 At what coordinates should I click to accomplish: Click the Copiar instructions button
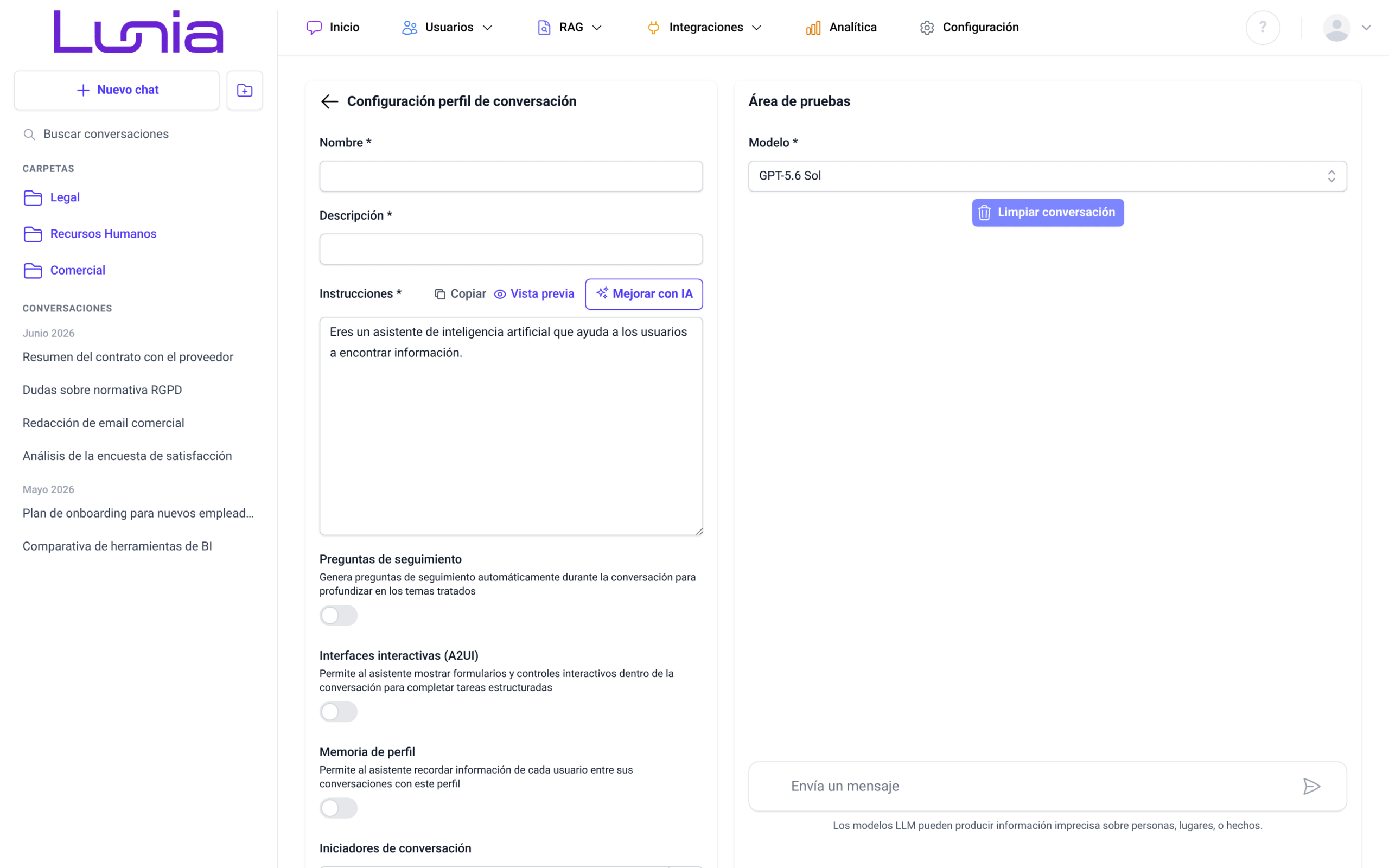[x=460, y=294]
